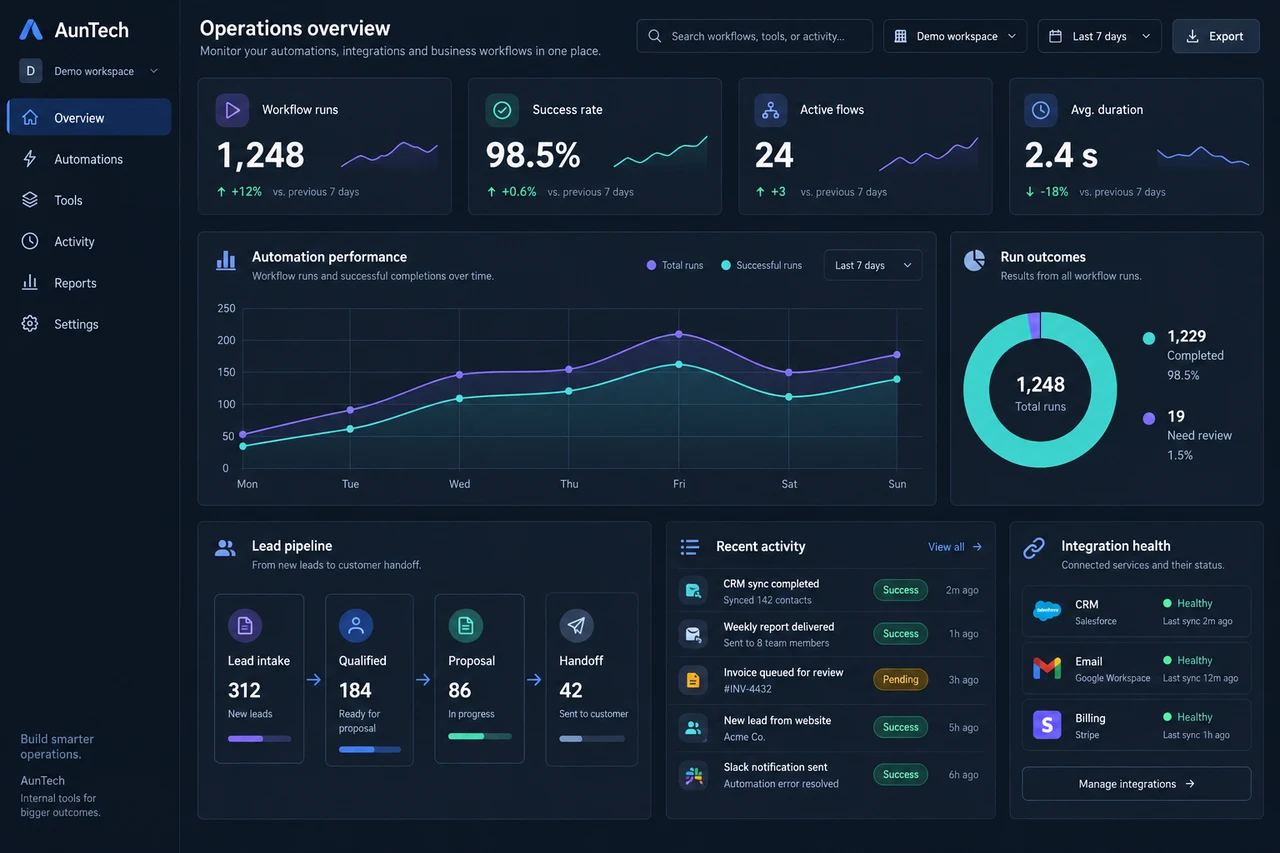This screenshot has height=853, width=1280.
Task: Click the Lead intake document icon
Action: (x=245, y=626)
